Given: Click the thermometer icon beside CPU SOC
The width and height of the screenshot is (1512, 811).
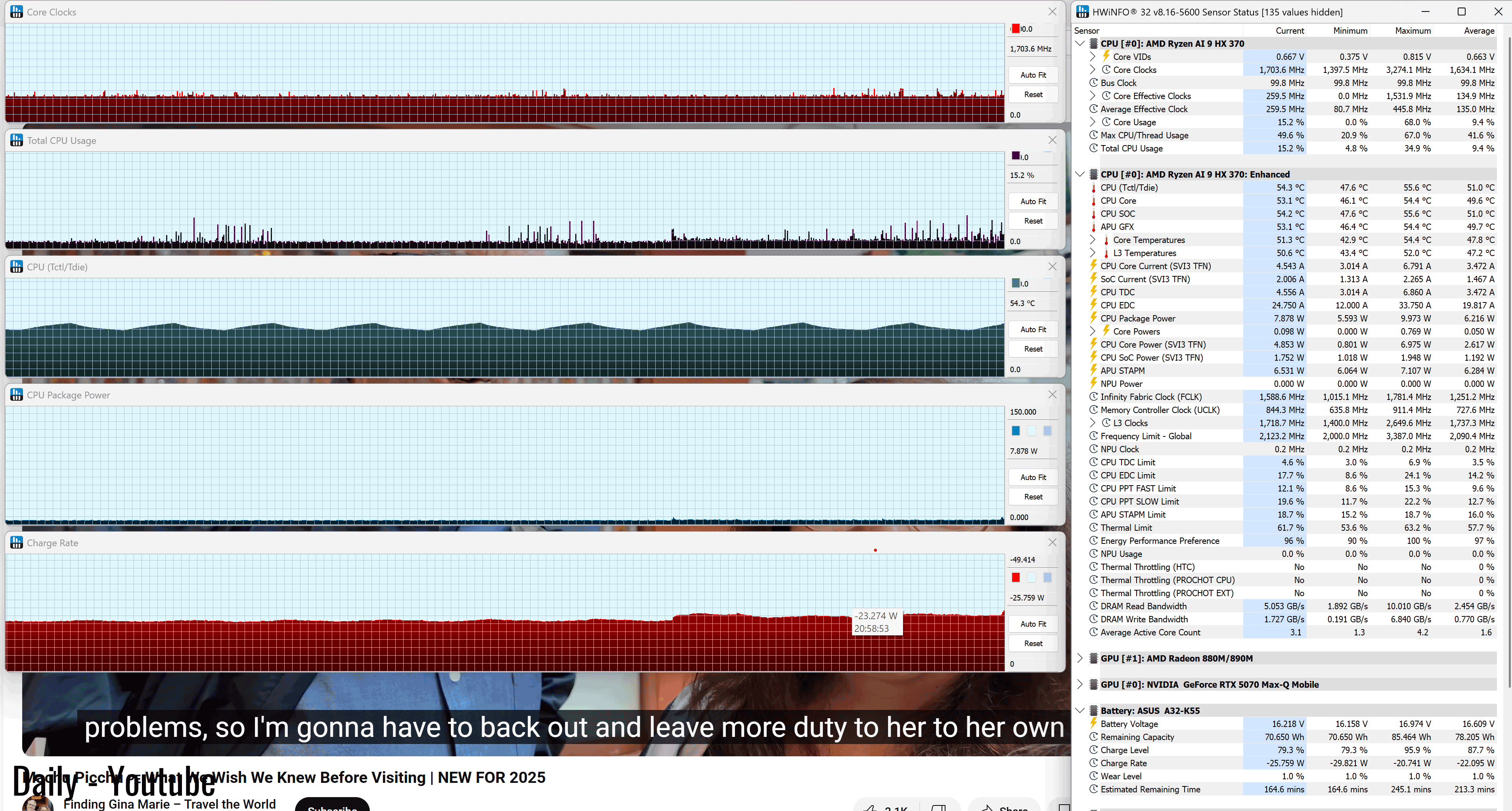Looking at the screenshot, I should click(1093, 214).
